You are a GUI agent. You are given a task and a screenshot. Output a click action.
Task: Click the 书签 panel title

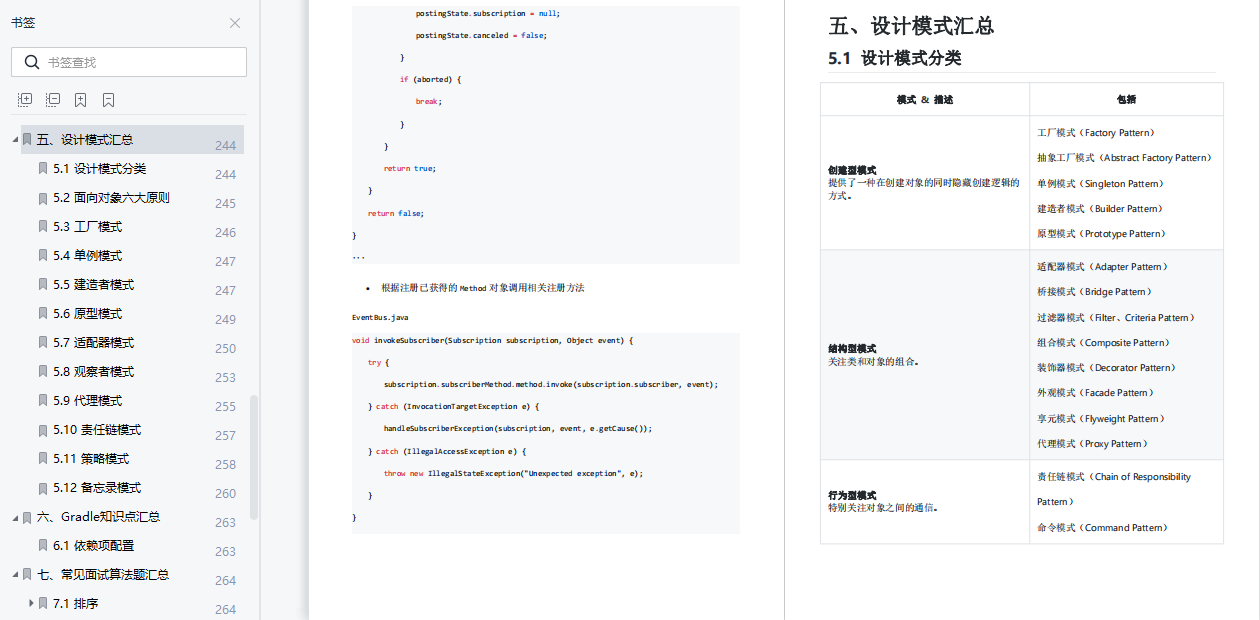(23, 23)
